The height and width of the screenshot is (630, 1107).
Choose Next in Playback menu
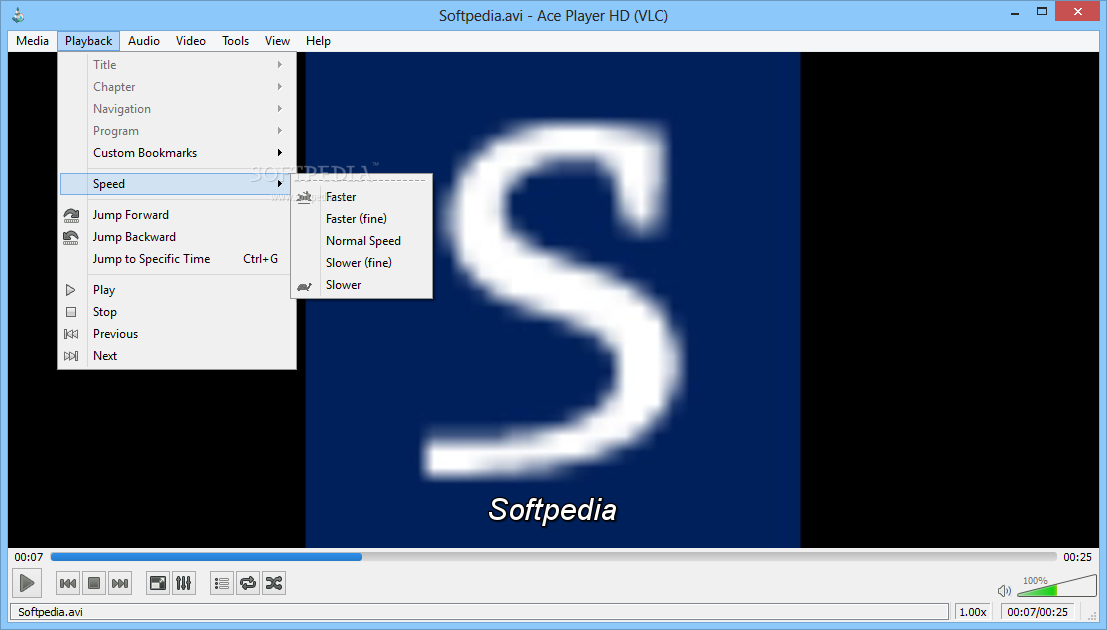coord(176,355)
